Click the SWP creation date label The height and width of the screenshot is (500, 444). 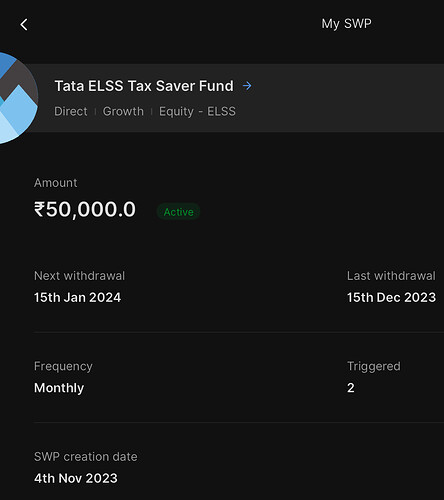(x=86, y=457)
